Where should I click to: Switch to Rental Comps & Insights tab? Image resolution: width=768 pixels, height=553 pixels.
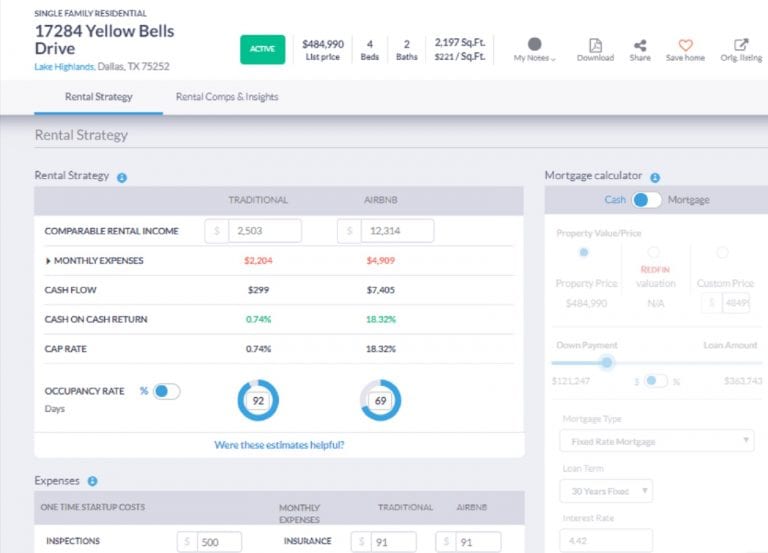tap(227, 97)
